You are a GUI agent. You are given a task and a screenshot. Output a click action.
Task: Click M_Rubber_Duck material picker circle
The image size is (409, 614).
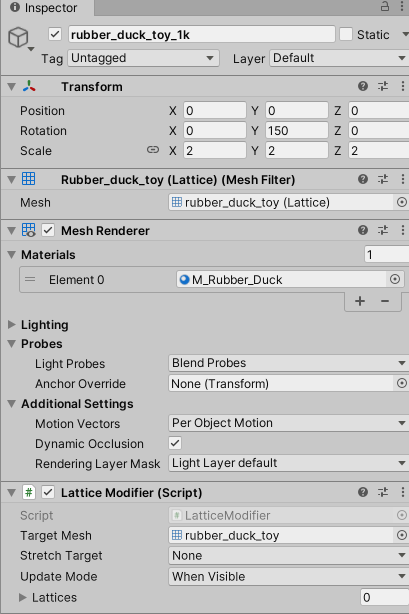[x=395, y=279]
